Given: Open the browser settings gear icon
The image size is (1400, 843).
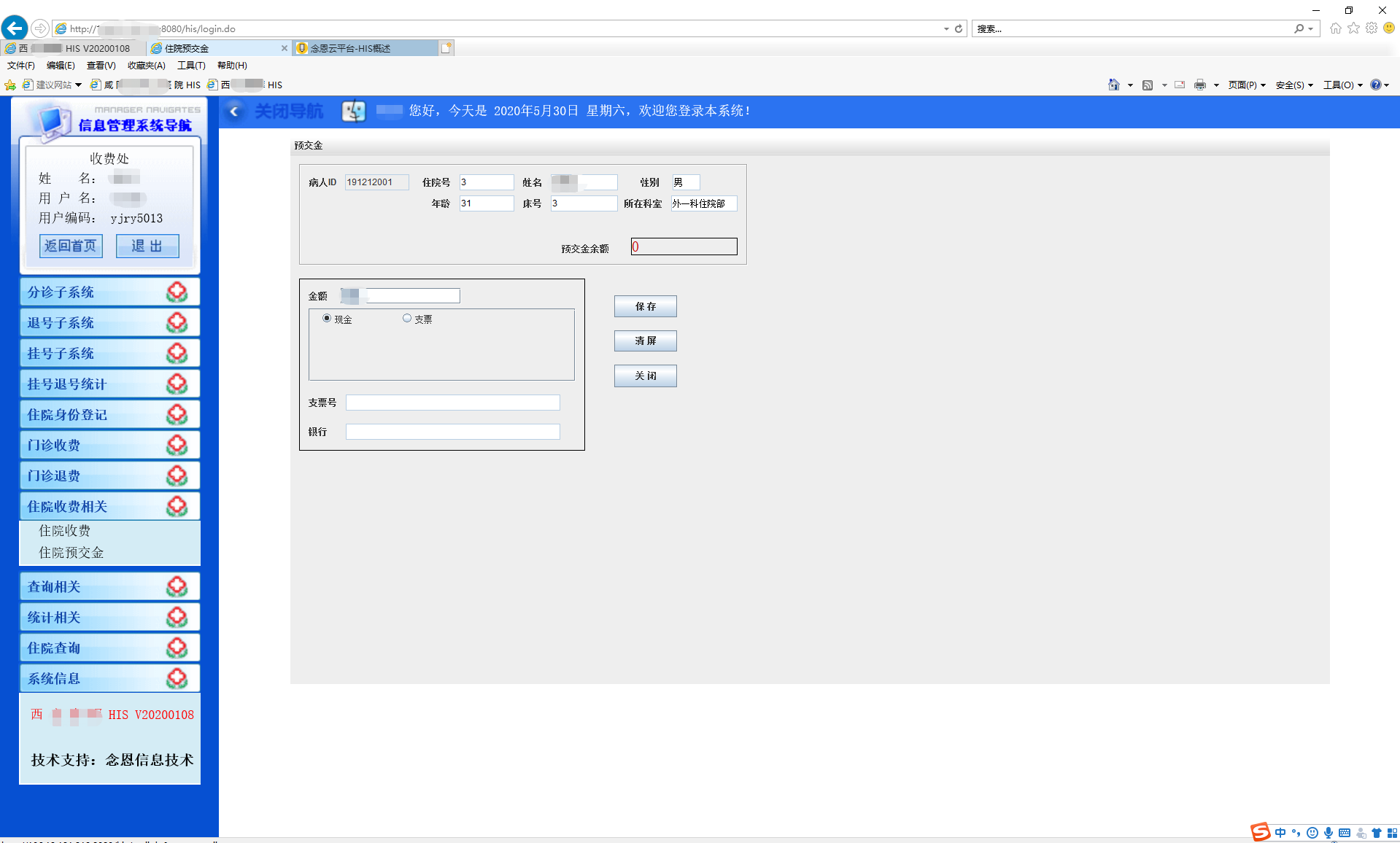Looking at the screenshot, I should coord(1372,28).
